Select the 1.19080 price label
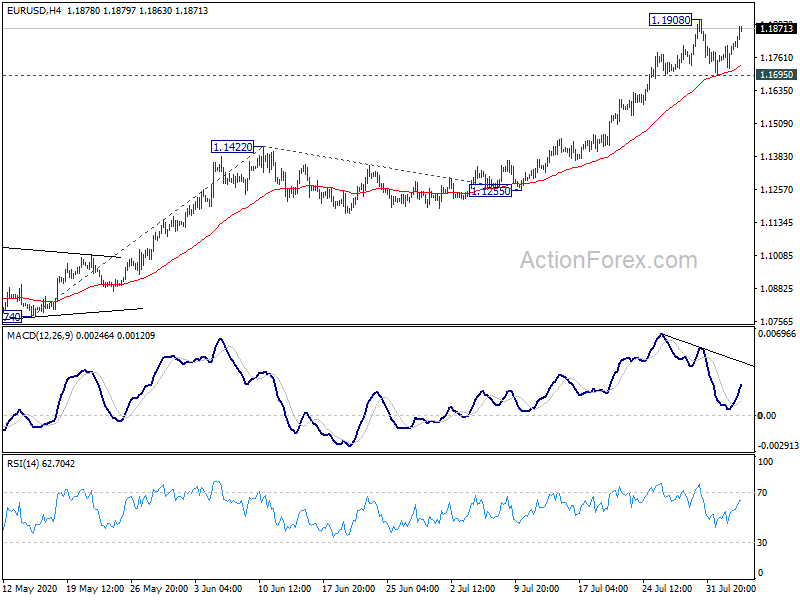Viewport: 800px width, 600px height. coord(670,20)
